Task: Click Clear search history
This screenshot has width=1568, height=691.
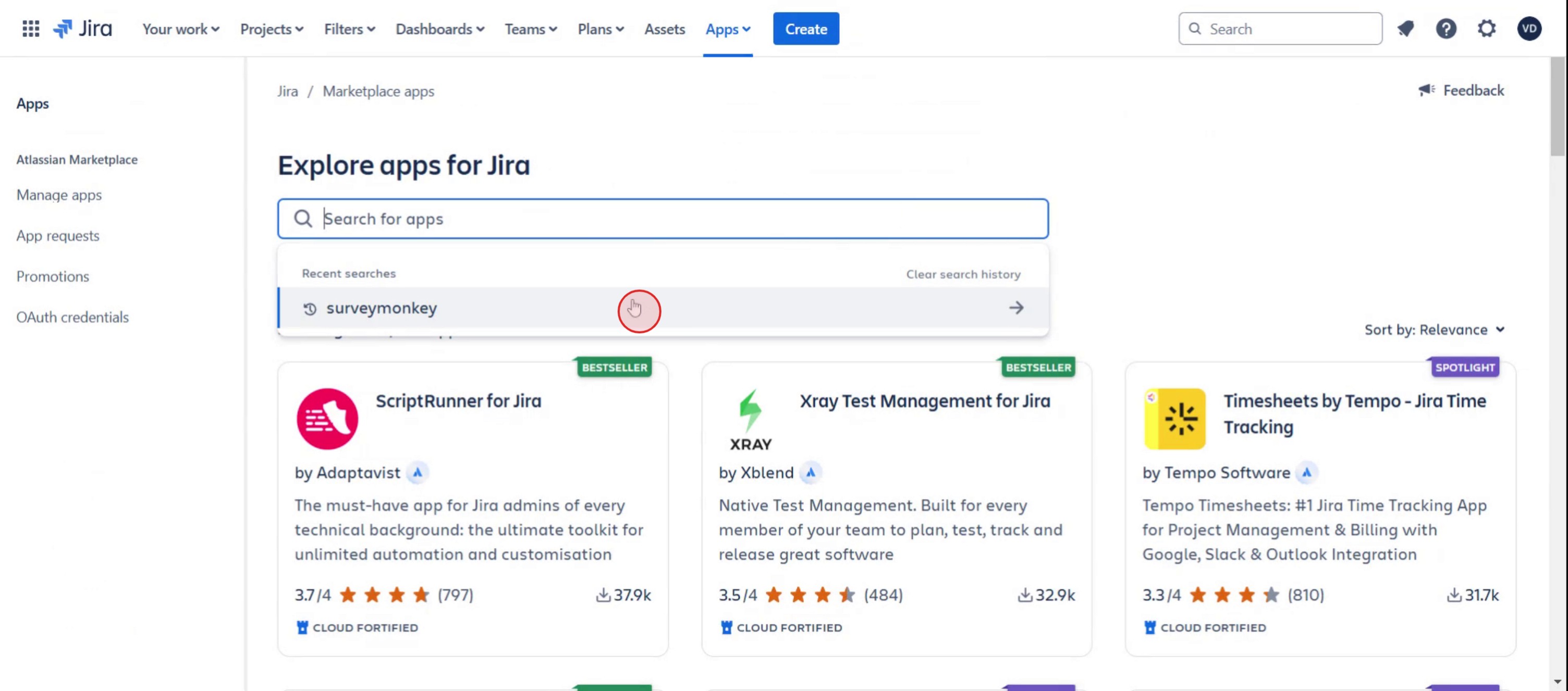Action: (x=963, y=274)
